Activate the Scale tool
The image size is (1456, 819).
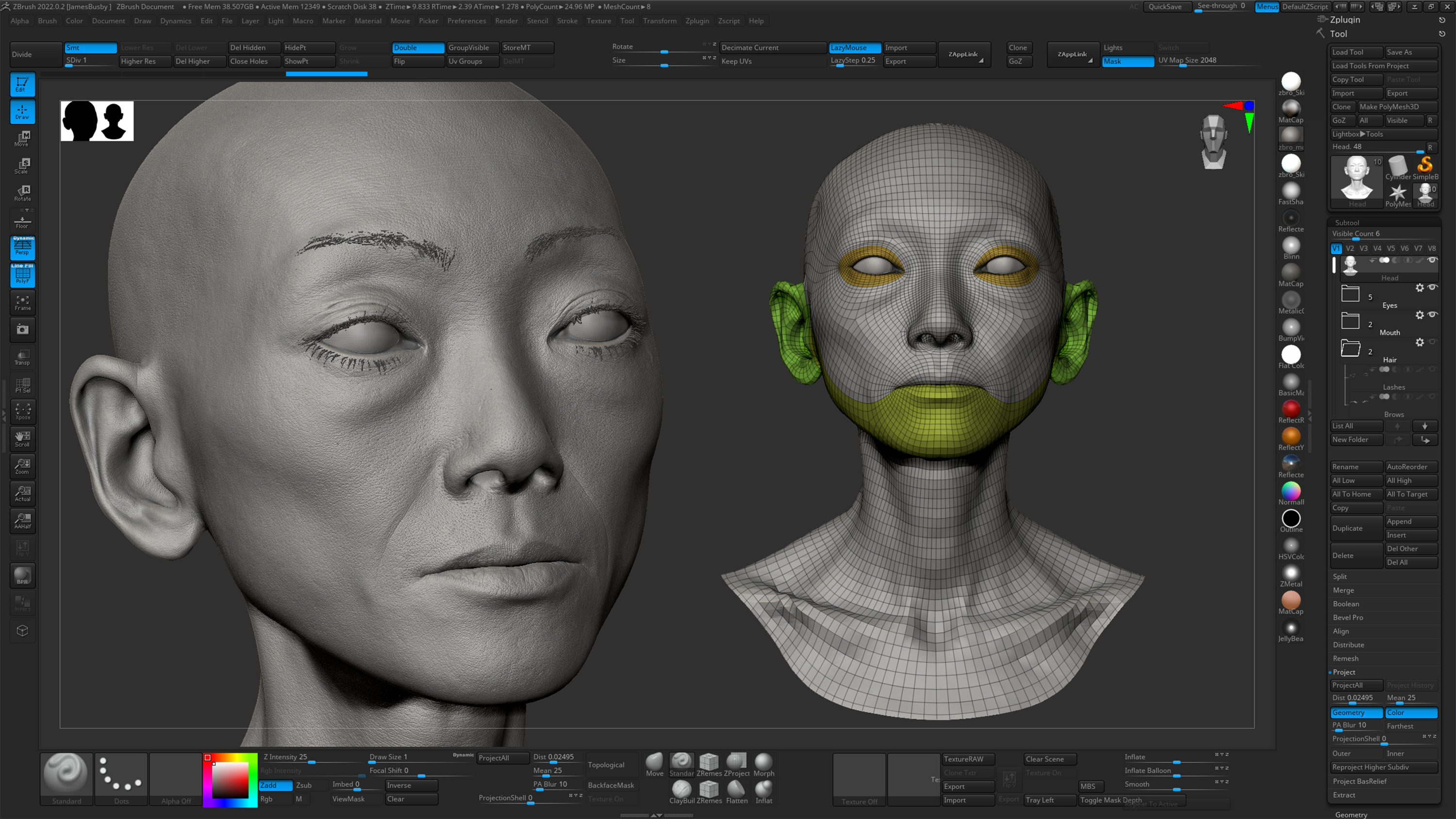[x=22, y=165]
